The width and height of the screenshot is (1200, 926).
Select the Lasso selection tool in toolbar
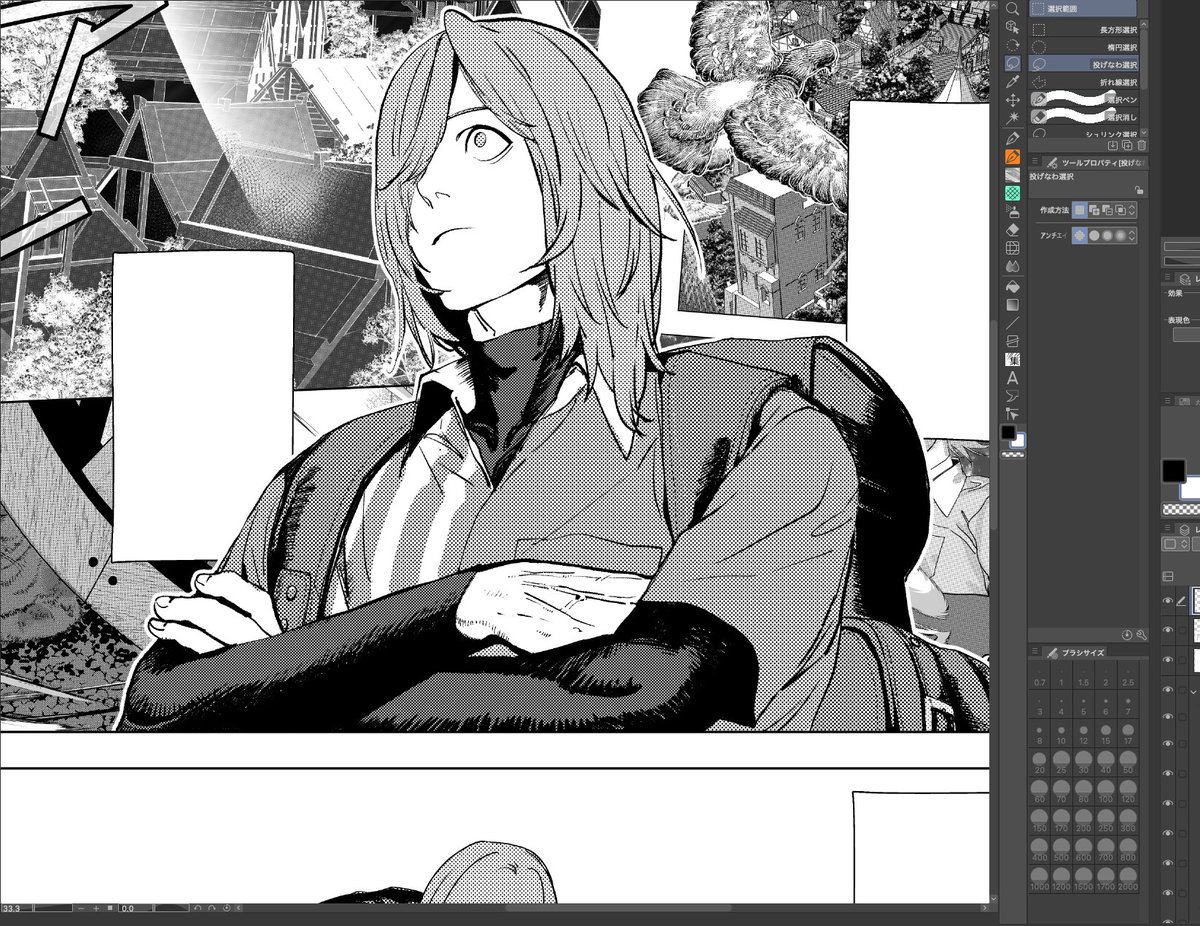point(1012,63)
